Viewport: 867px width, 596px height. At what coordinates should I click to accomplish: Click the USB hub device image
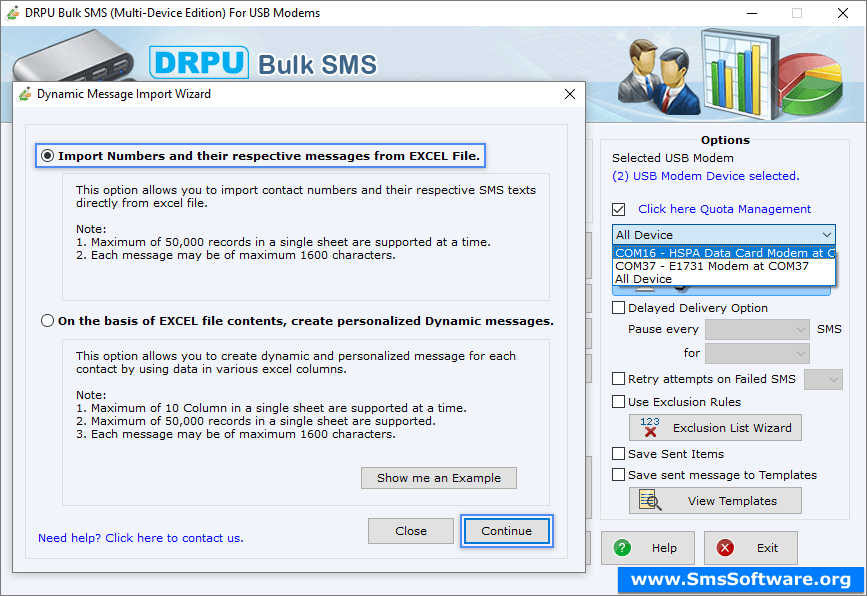point(73,56)
